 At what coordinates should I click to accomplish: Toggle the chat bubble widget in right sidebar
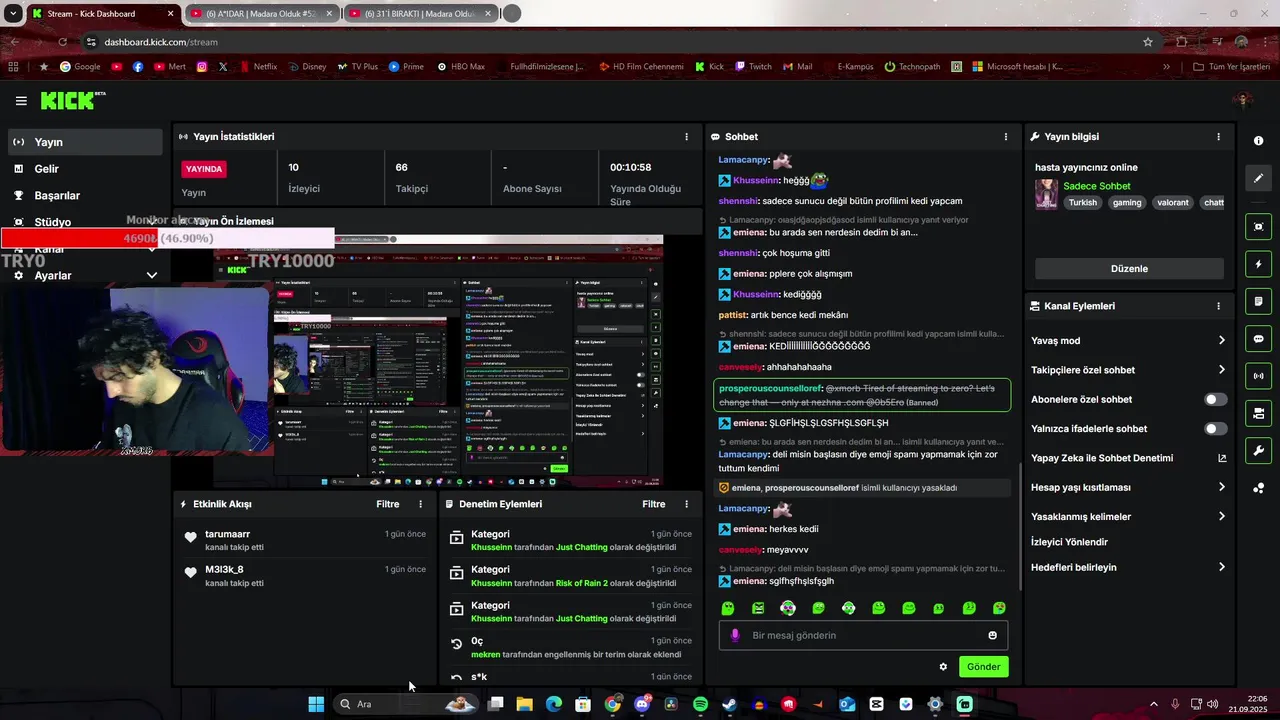click(1259, 339)
